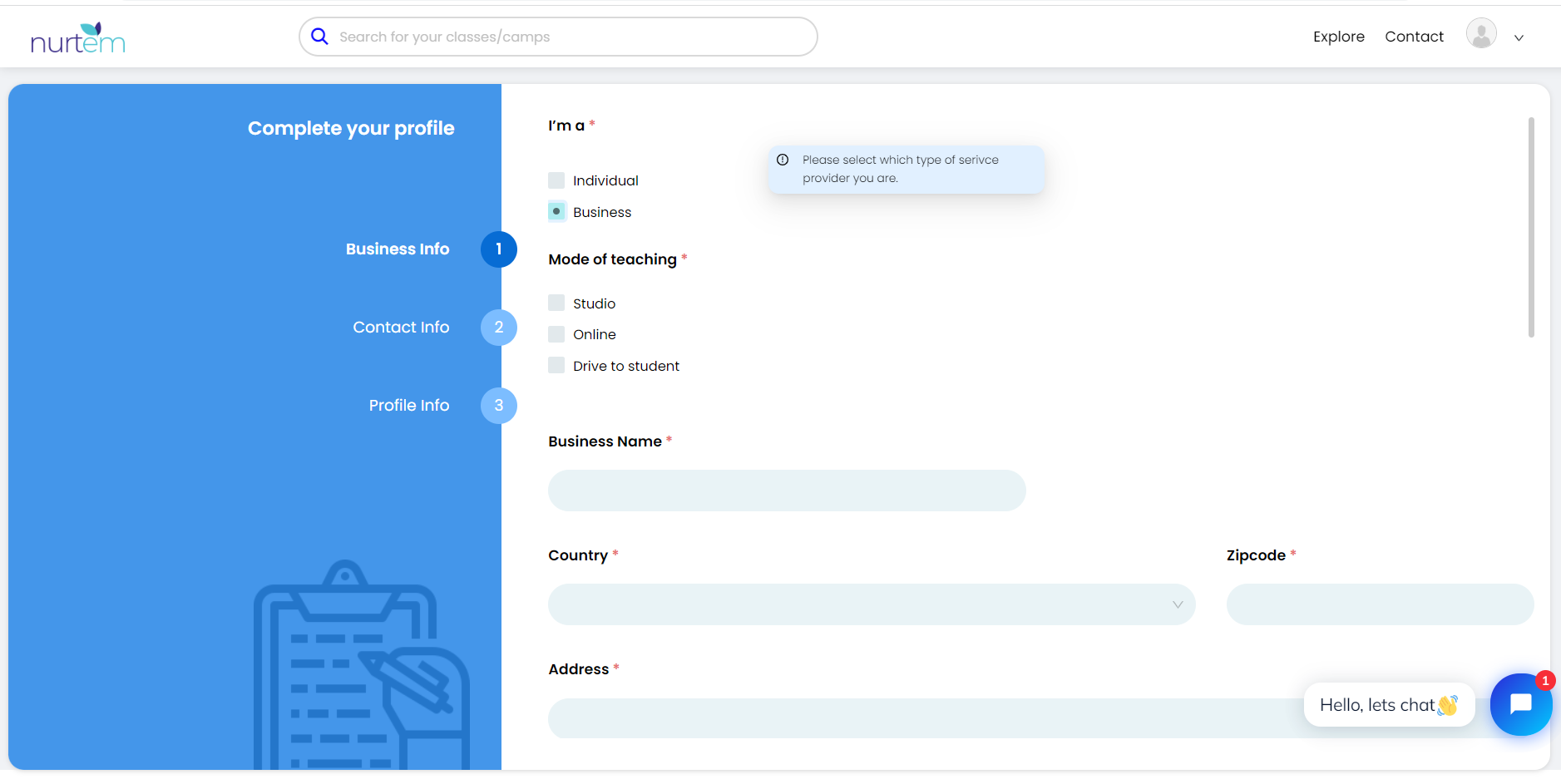Open the Explore menu item
This screenshot has height=784, width=1561.
coord(1337,36)
